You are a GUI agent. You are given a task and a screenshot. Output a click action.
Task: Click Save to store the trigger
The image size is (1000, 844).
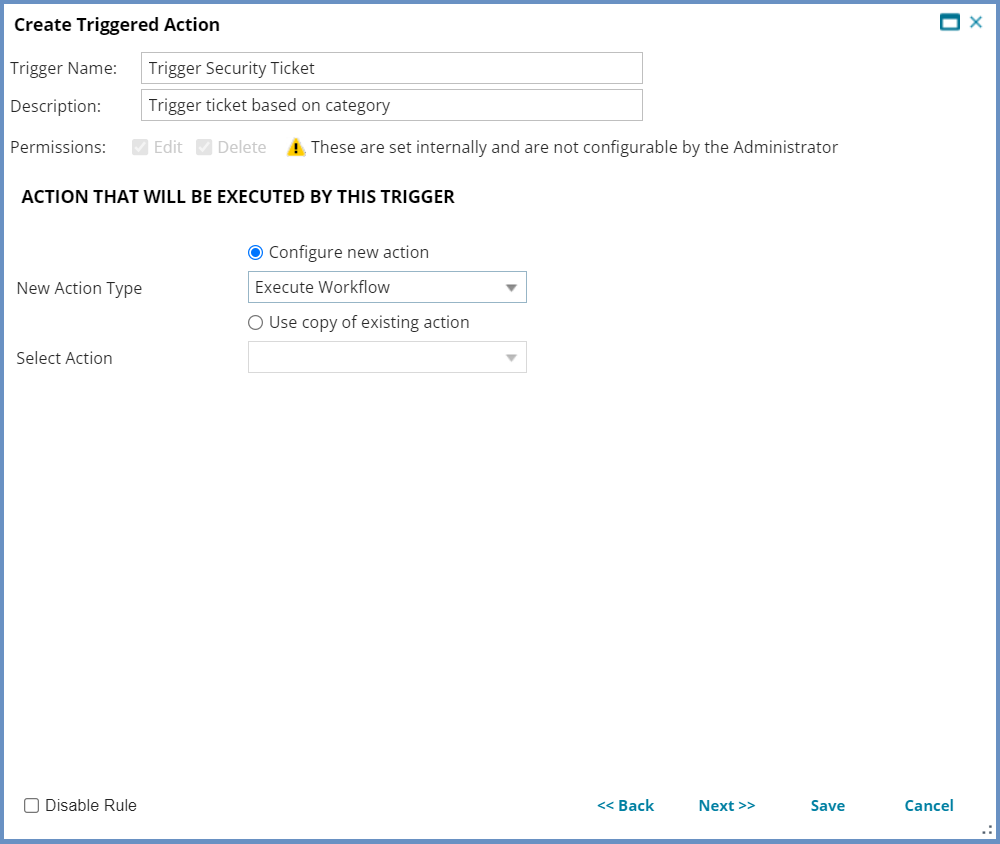coord(827,806)
